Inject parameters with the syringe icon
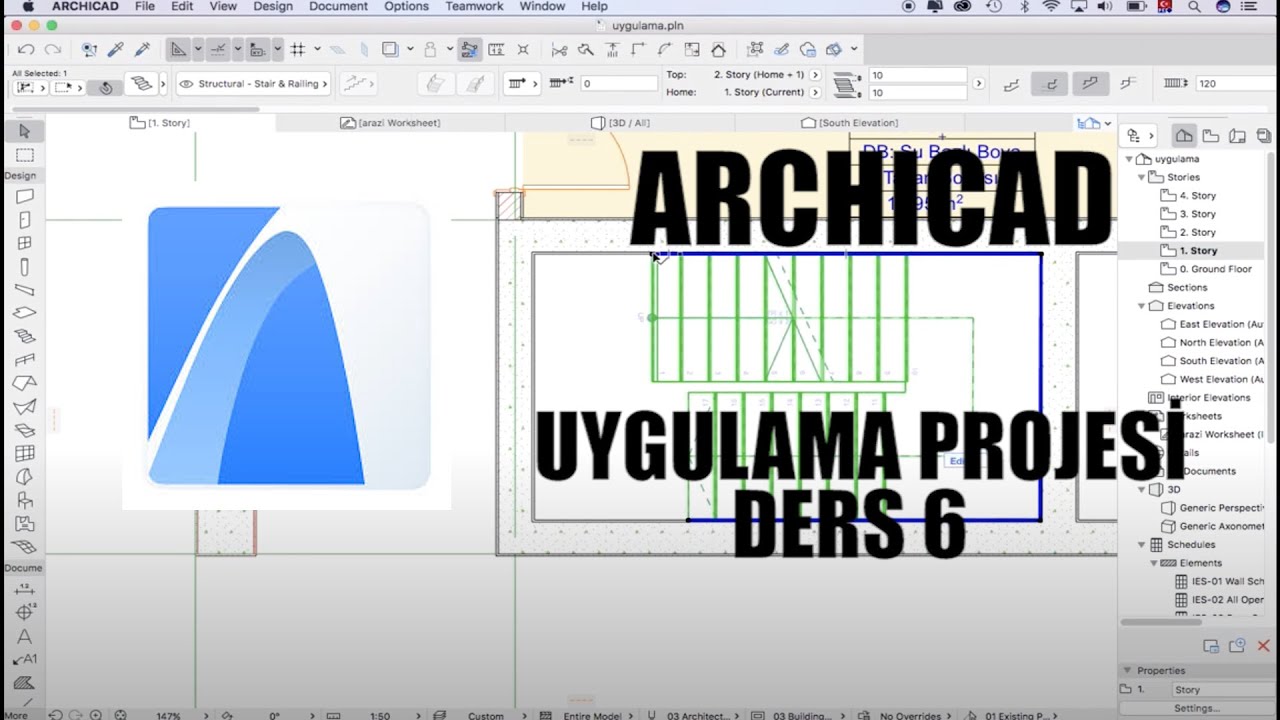The height and width of the screenshot is (720, 1280). point(142,49)
